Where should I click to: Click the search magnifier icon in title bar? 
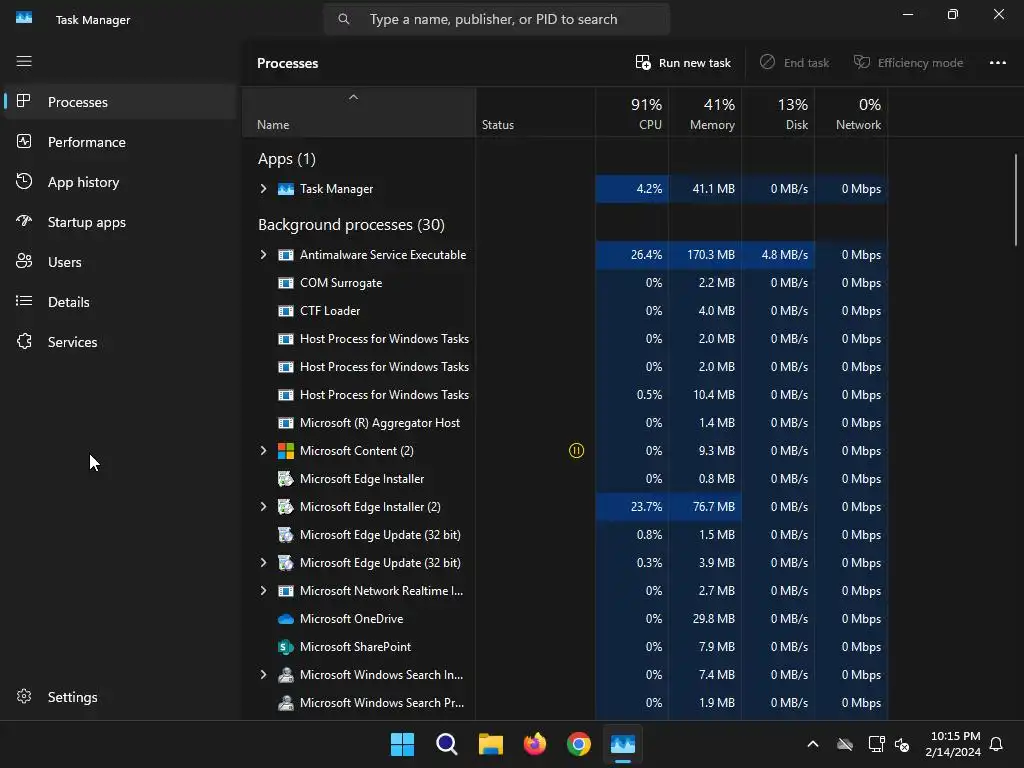[x=344, y=19]
